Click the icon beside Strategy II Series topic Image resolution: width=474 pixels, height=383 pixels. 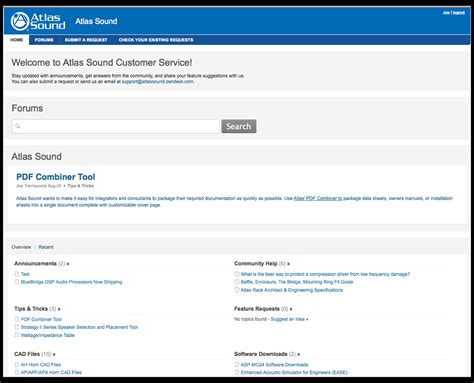point(17,327)
